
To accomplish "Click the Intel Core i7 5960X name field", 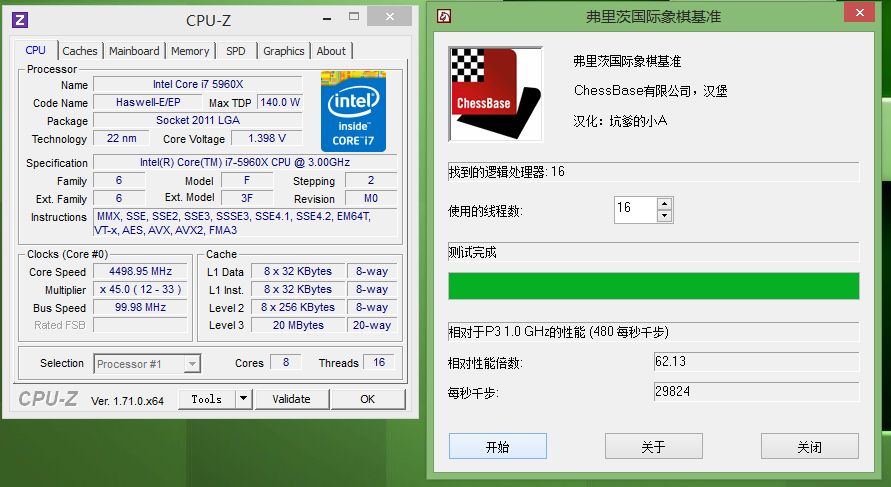I will (198, 84).
